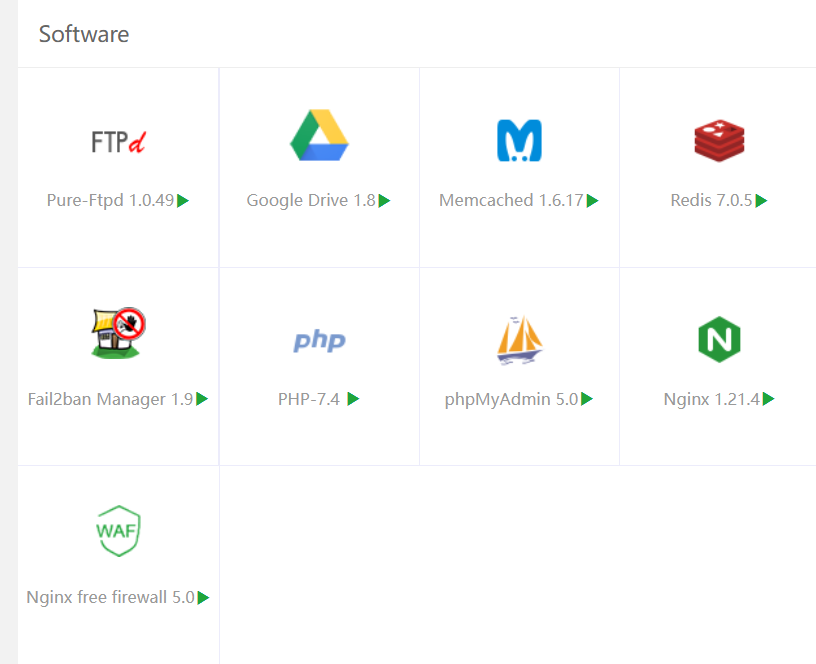Open the Google Drive 1.8 label link
The width and height of the screenshot is (816, 664).
click(311, 200)
